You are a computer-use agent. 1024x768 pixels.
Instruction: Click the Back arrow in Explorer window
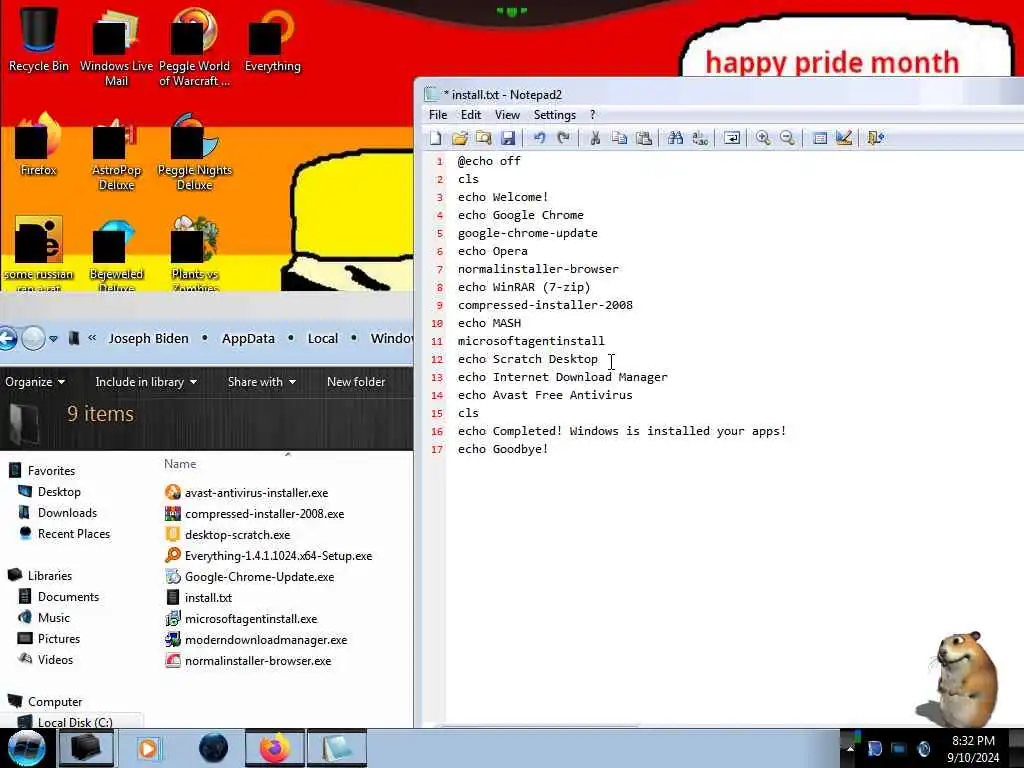tap(7, 338)
